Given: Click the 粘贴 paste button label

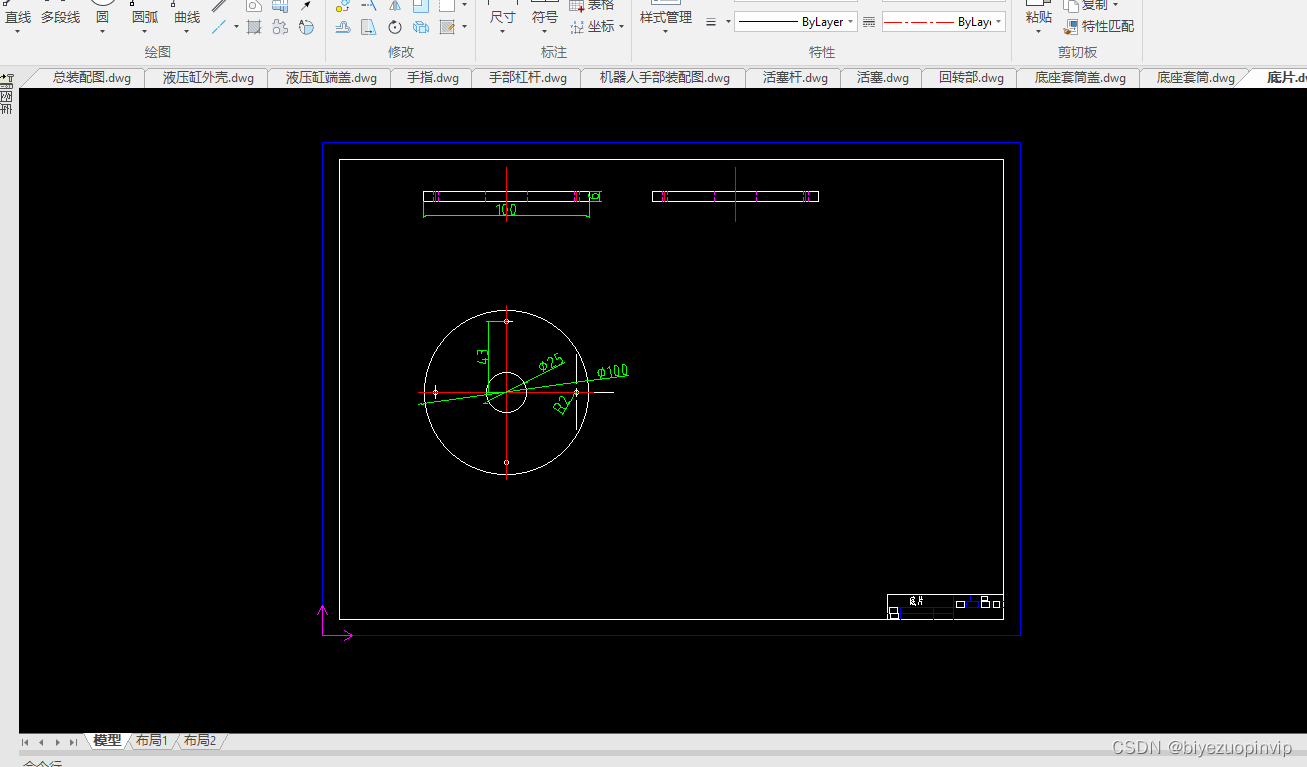Looking at the screenshot, I should tap(1039, 17).
